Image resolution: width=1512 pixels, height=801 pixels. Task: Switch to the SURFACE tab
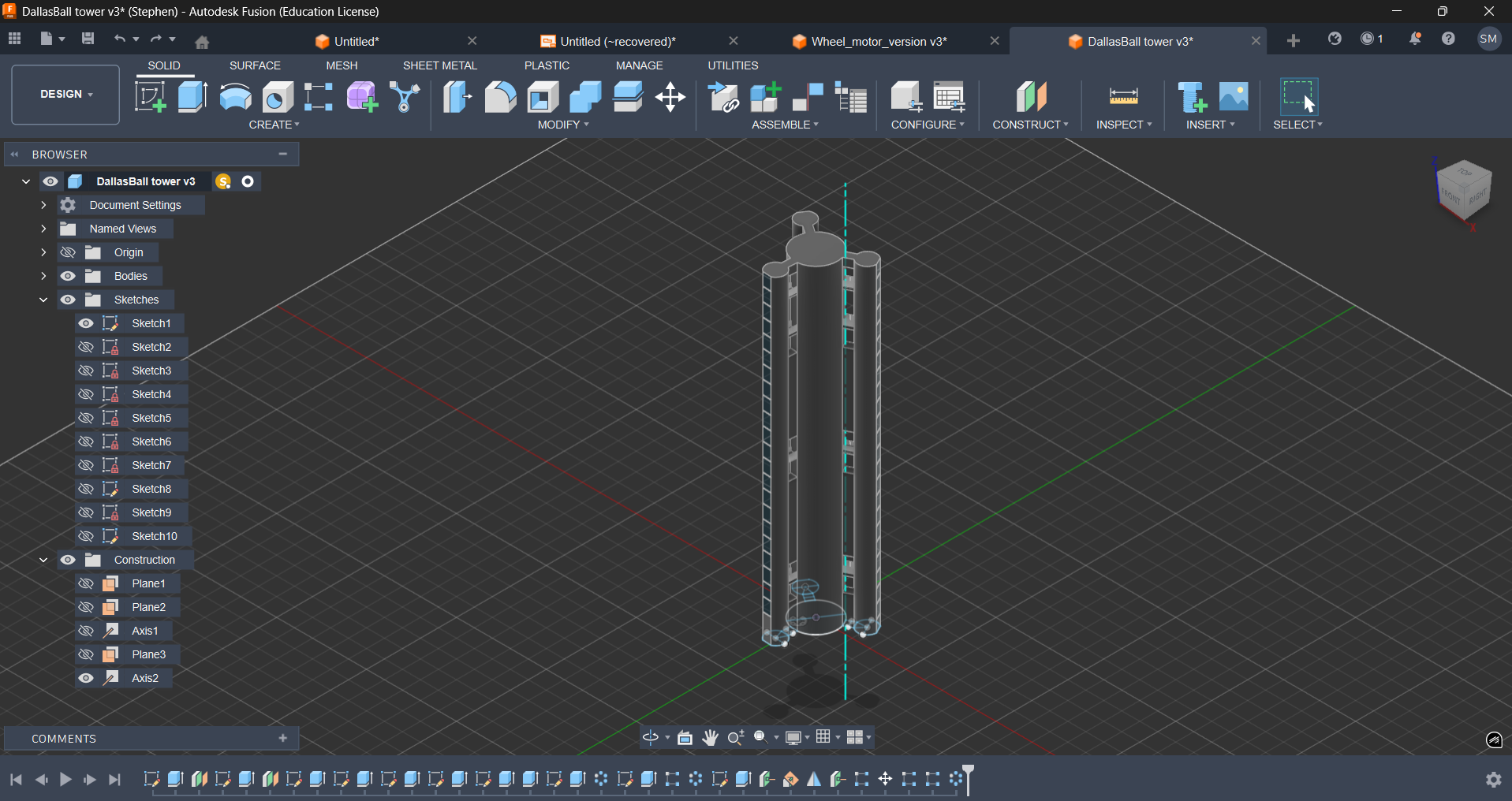[255, 65]
